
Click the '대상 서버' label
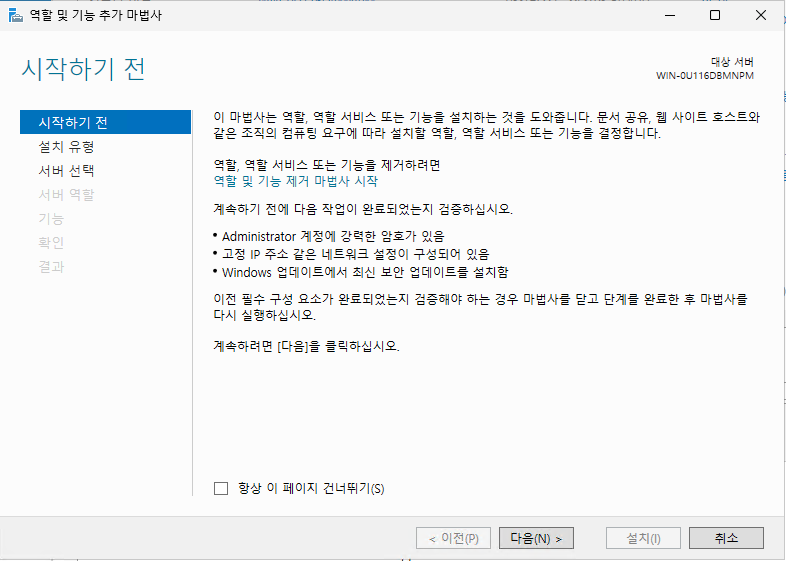732,62
